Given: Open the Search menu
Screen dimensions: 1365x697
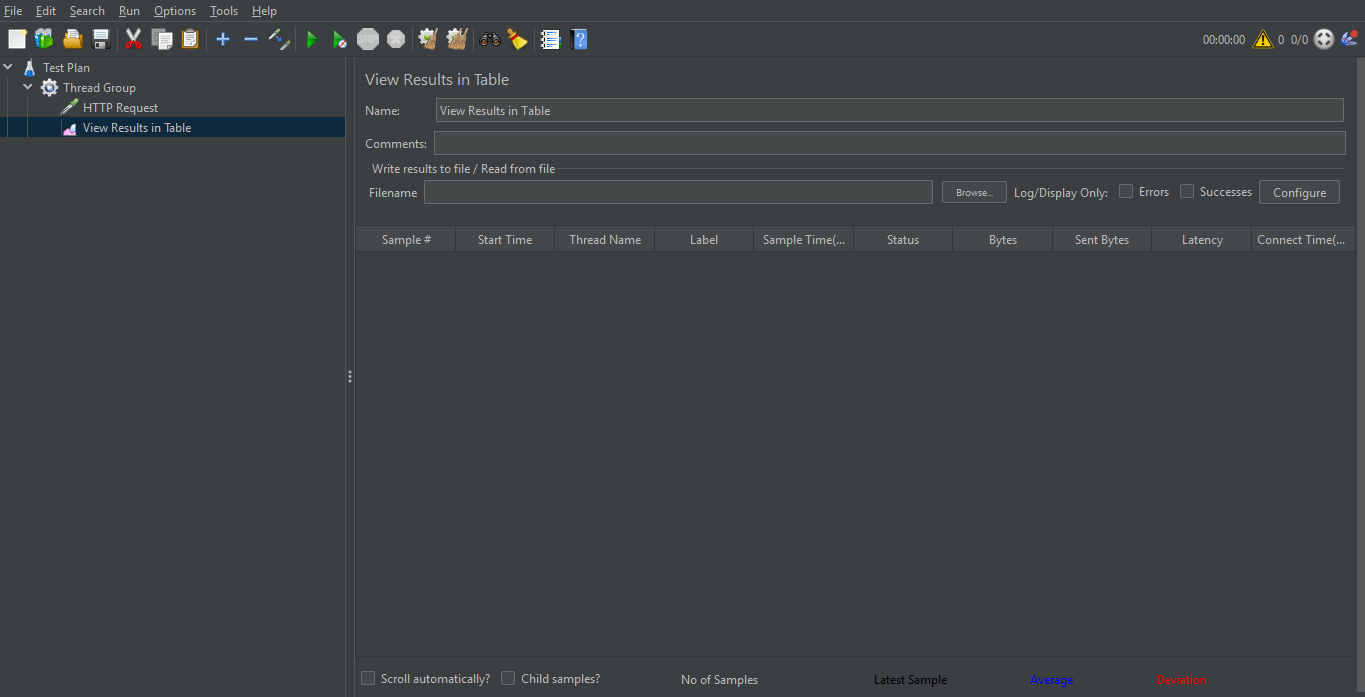Looking at the screenshot, I should coord(87,11).
